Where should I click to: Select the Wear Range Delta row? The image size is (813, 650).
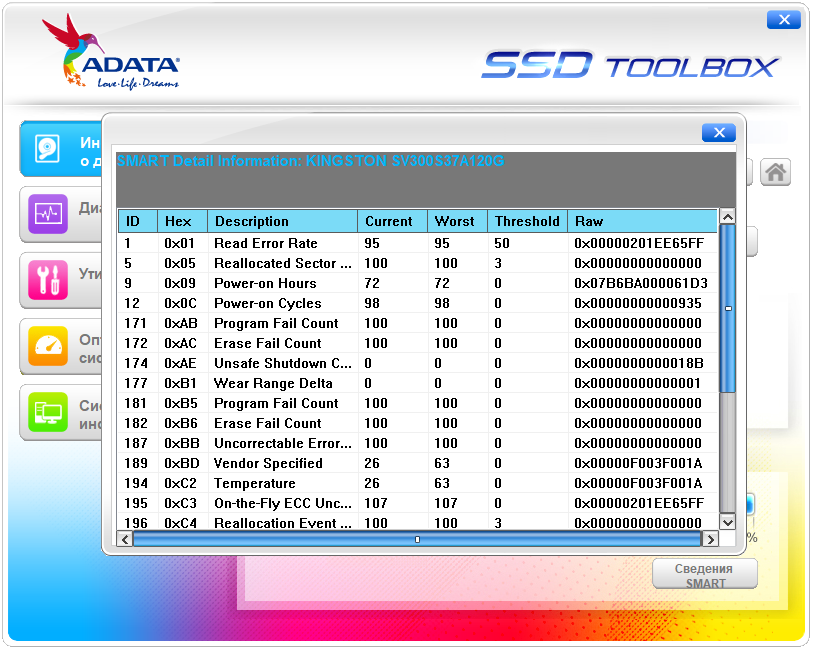(418, 384)
